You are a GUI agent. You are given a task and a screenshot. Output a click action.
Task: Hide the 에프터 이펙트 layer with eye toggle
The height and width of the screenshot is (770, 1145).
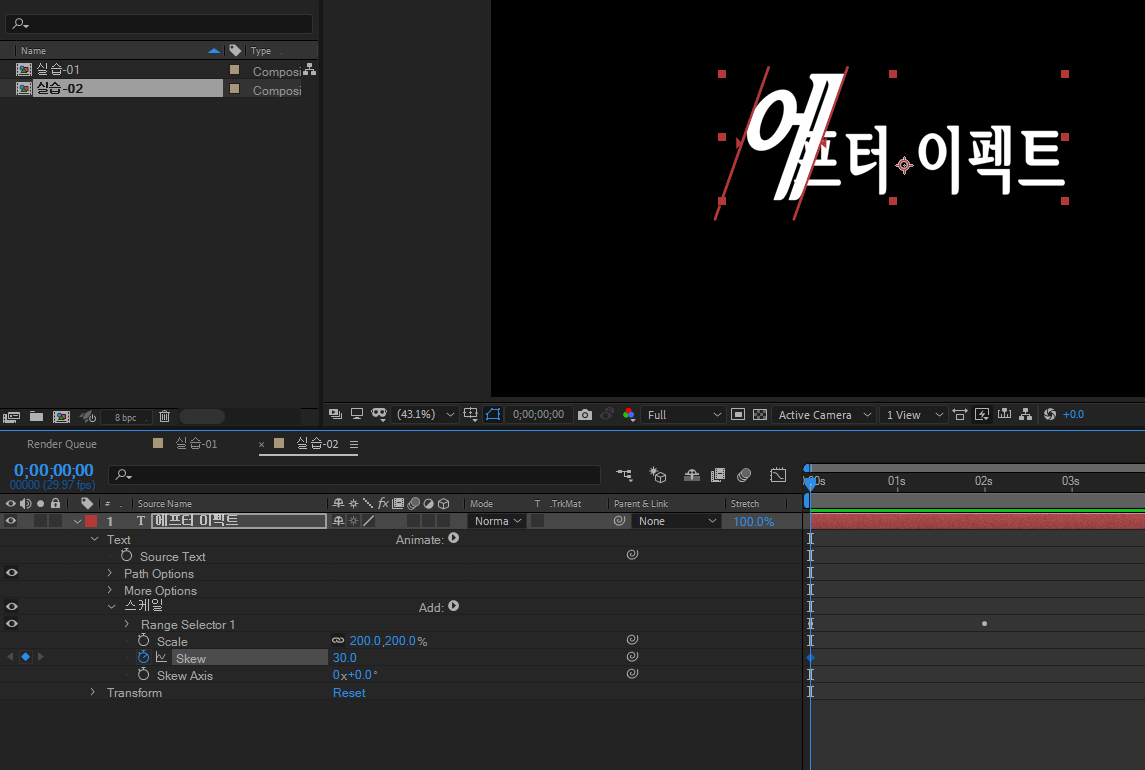tap(11, 521)
